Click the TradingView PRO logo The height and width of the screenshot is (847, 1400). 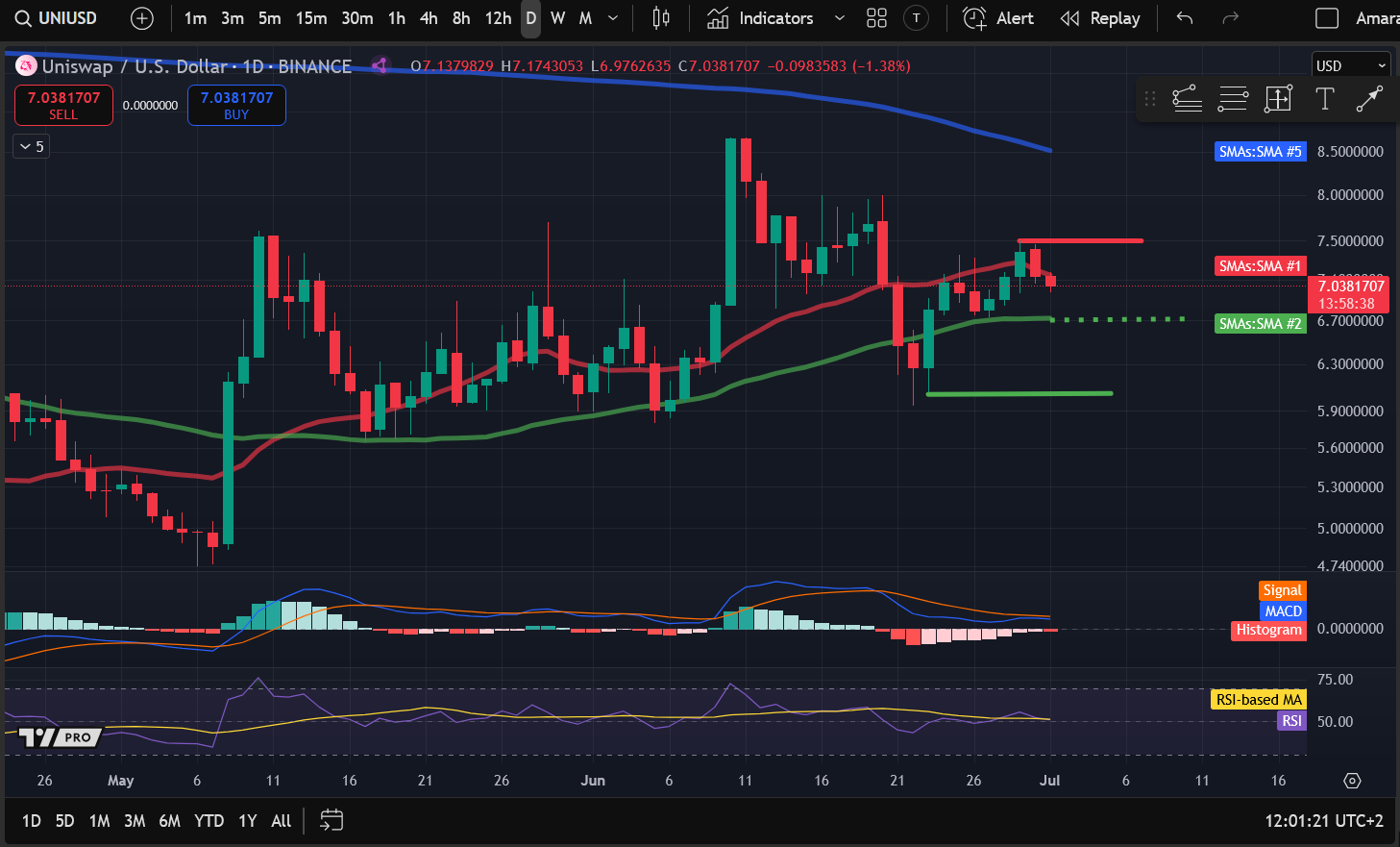pos(60,737)
